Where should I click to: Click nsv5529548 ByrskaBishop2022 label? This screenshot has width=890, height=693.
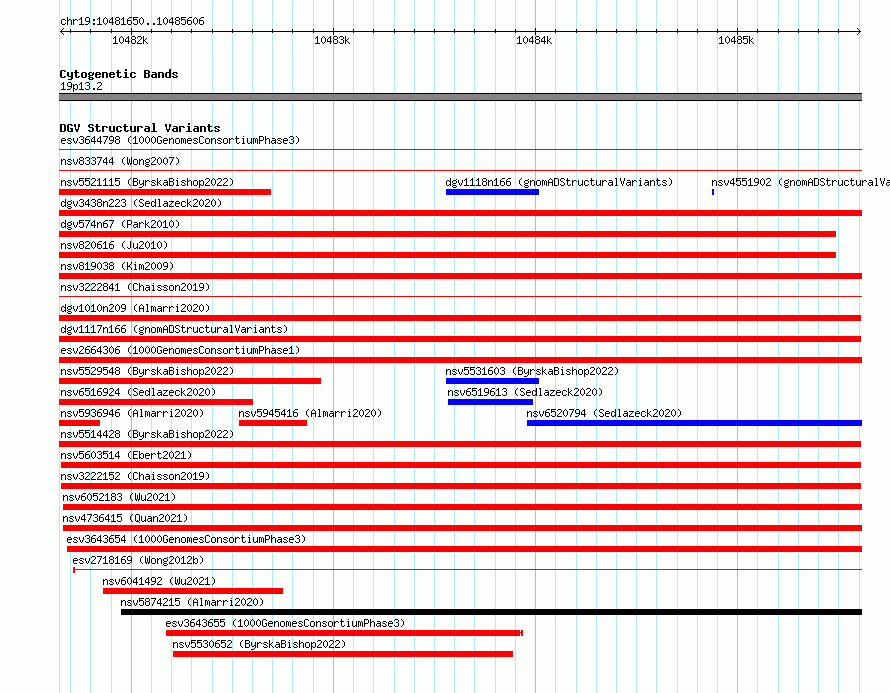[x=147, y=371]
